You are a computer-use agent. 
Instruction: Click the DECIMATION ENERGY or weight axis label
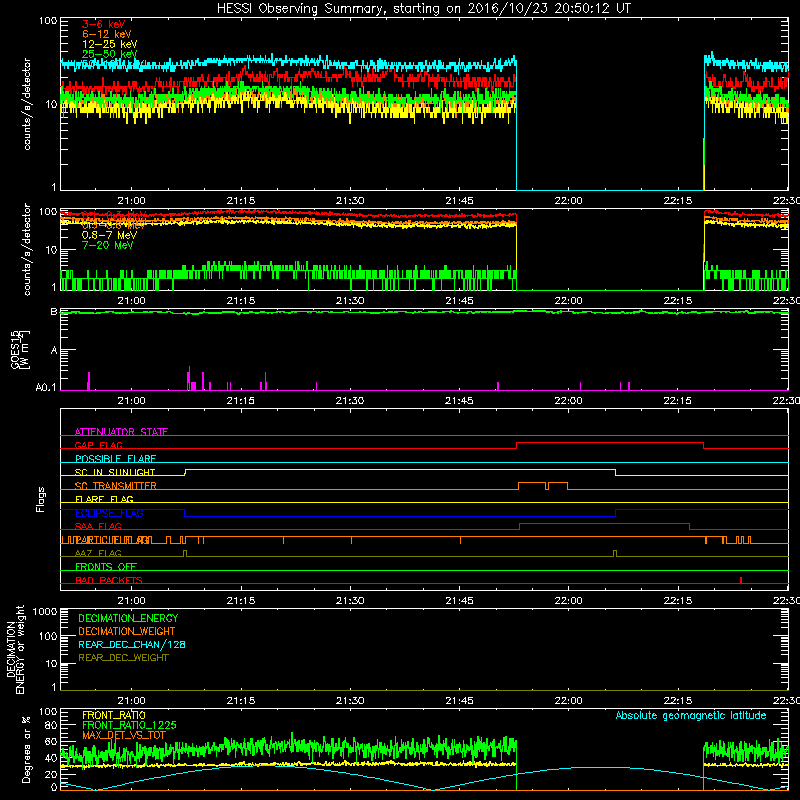pos(15,649)
